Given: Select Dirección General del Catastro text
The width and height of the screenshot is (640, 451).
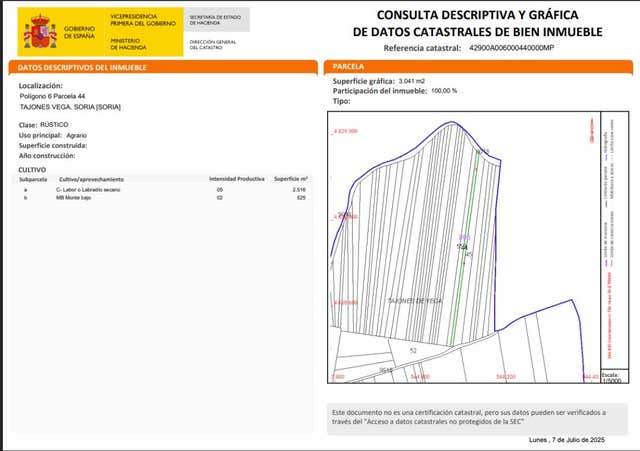Looking at the screenshot, I should 213,43.
